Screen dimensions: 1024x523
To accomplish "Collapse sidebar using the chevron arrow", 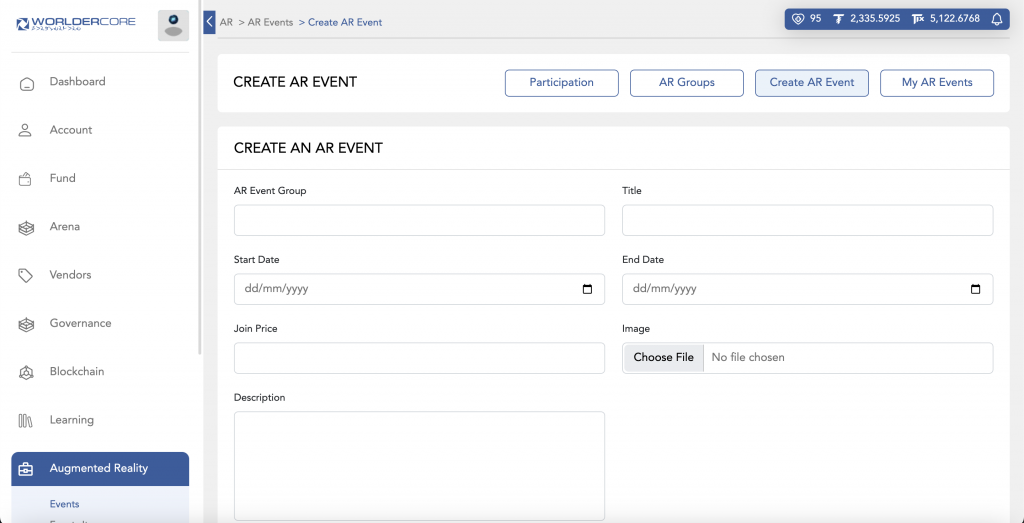I will 210,22.
